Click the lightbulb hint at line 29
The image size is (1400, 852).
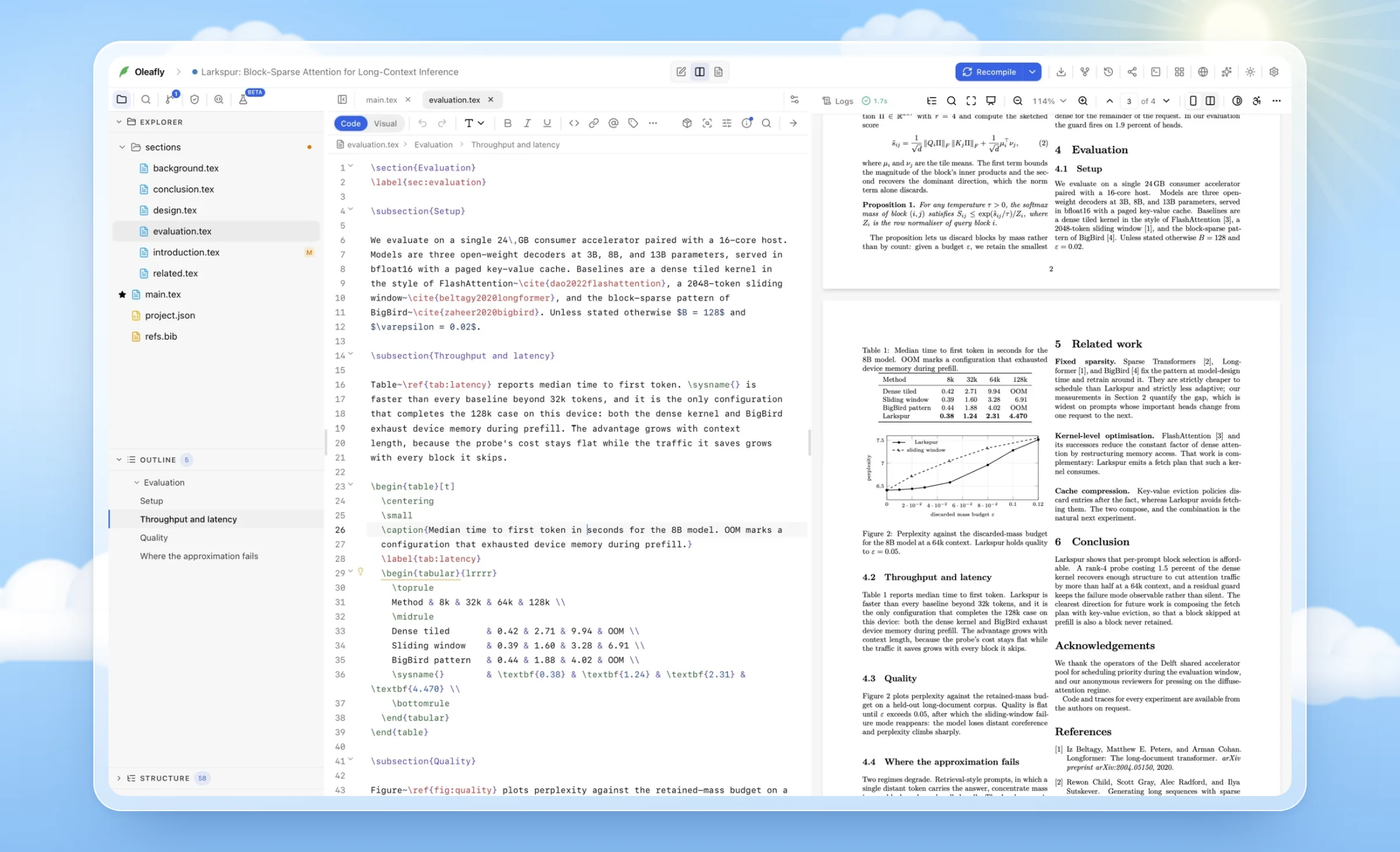coord(360,572)
